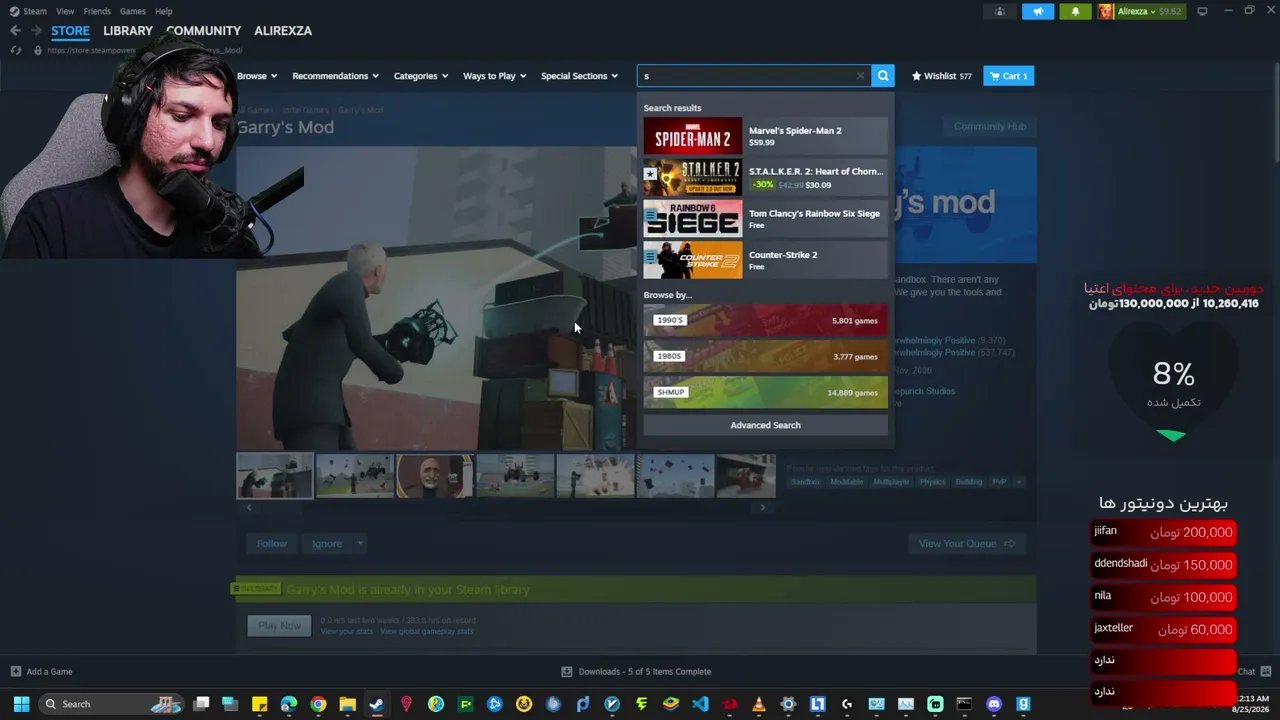Select S.T.A.L.K.E.R. 2 search result
This screenshot has width=1280, height=720.
tap(765, 177)
